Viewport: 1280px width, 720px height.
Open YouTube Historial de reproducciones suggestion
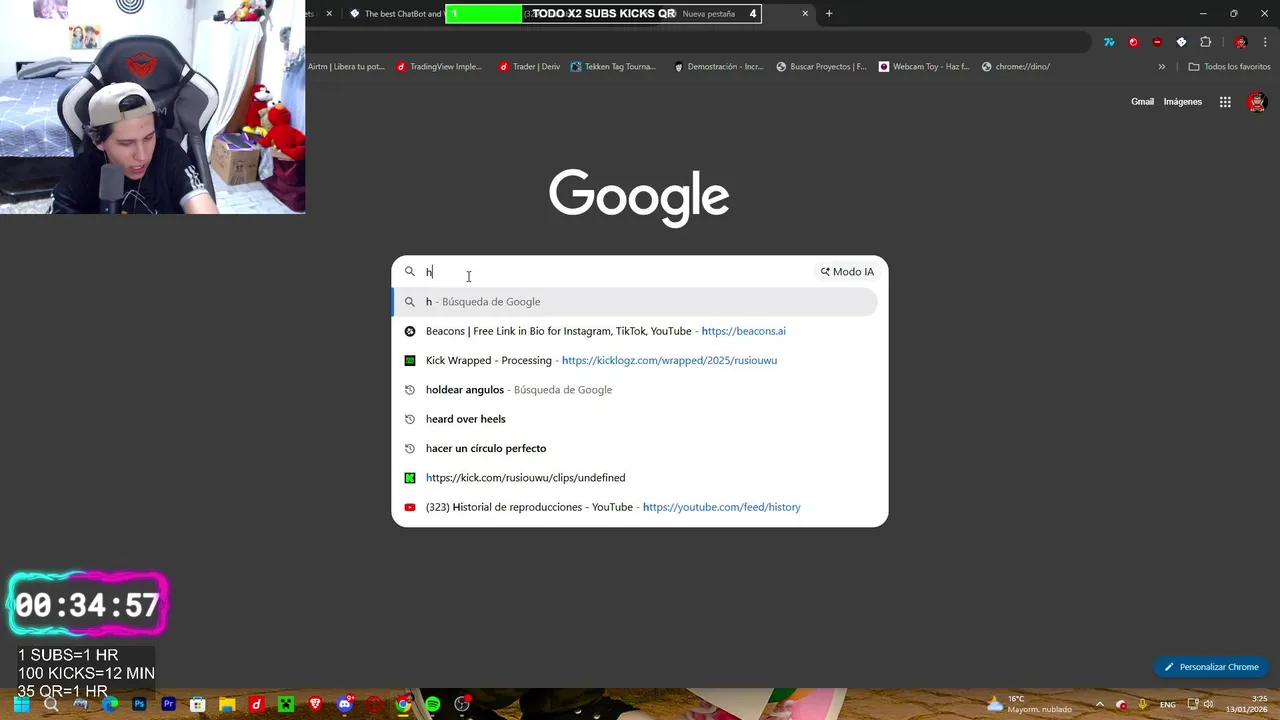click(635, 507)
